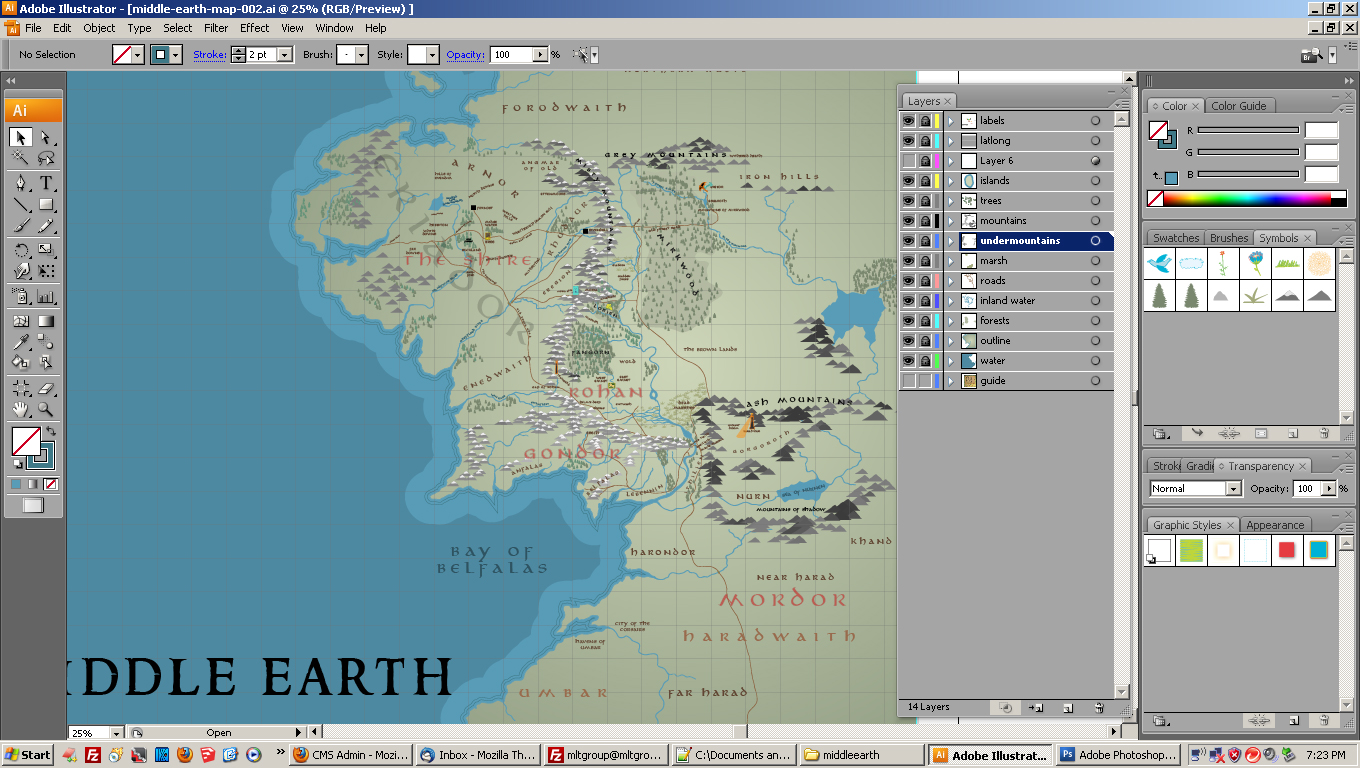Screen dimensions: 1360x768
Task: Open the Filter menu
Action: click(216, 28)
